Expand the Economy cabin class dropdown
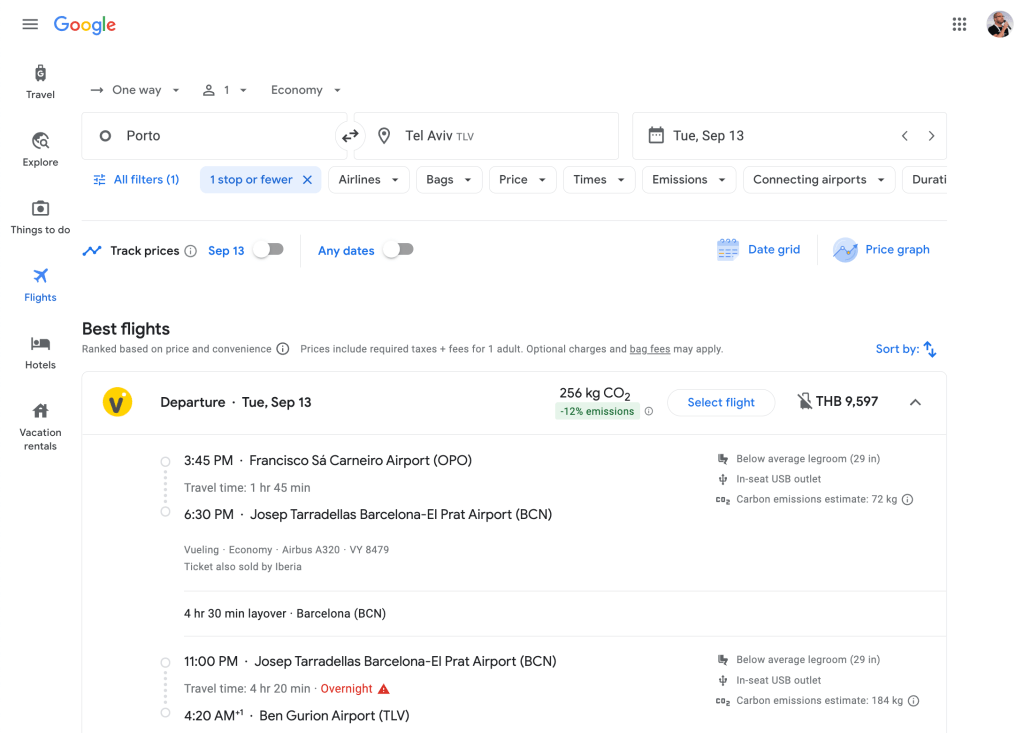Screen dimensions: 1024x733 coord(306,90)
